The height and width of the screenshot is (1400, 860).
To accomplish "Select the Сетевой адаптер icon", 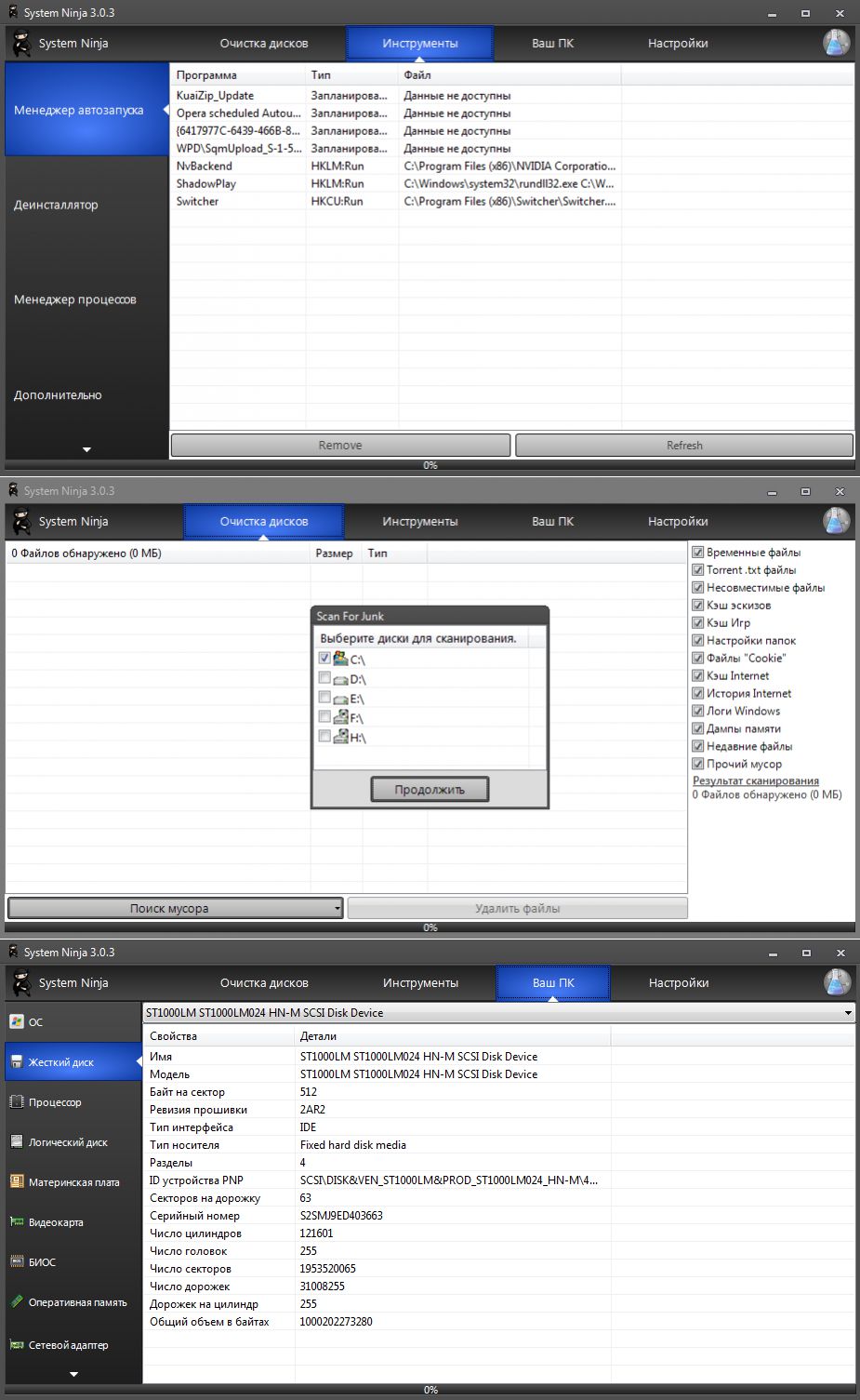I will [x=17, y=1345].
